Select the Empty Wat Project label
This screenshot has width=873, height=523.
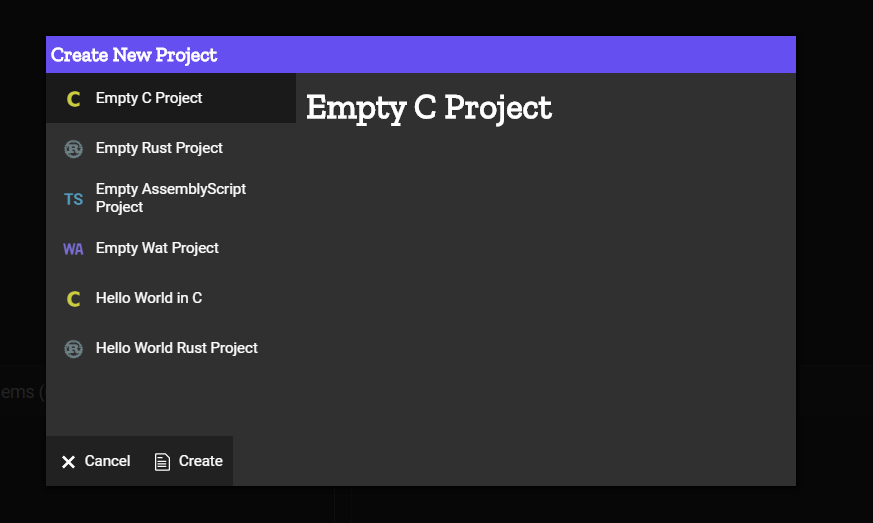[x=157, y=248]
